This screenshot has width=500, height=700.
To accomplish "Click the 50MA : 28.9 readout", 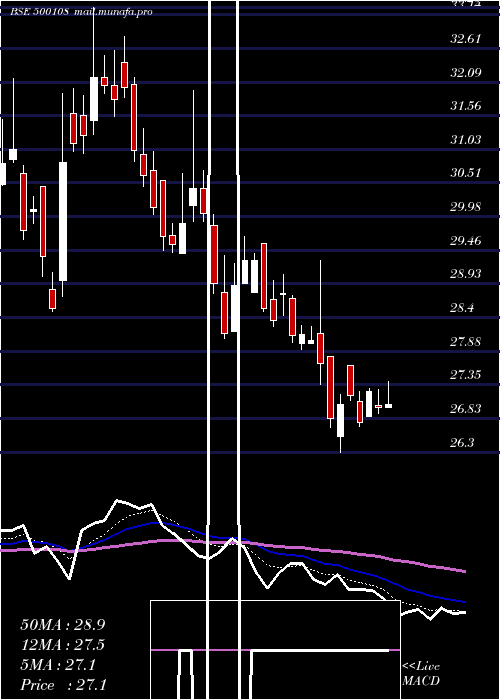I will pos(63,624).
